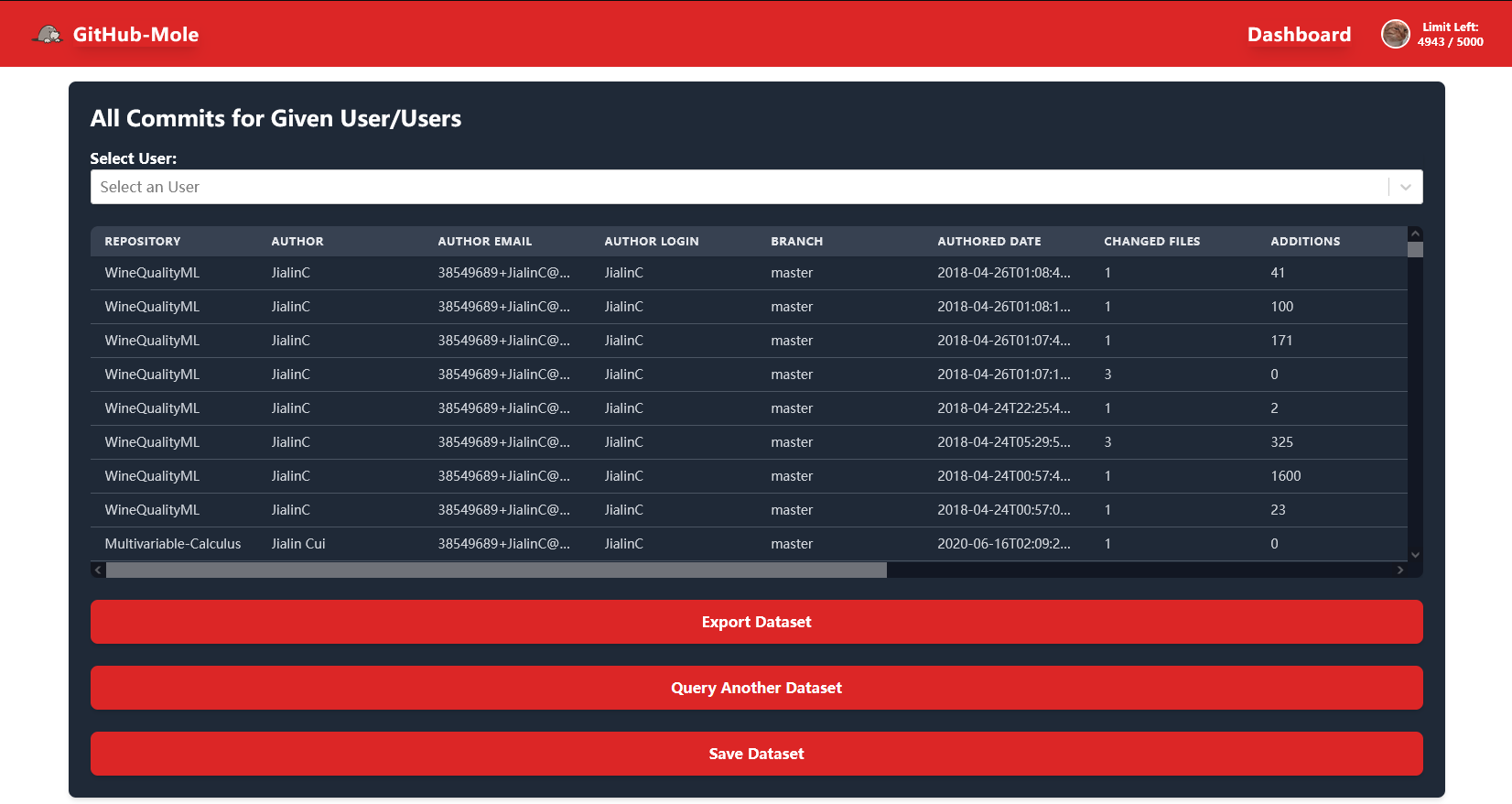
Task: Click the table scroll-up arrow
Action: (1415, 234)
